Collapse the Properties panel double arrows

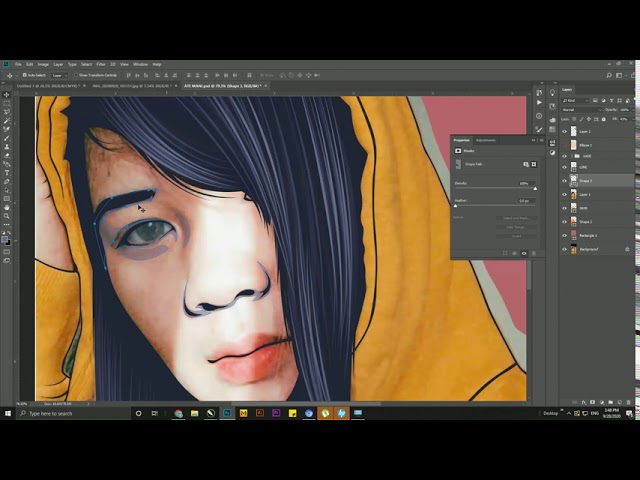(x=533, y=140)
